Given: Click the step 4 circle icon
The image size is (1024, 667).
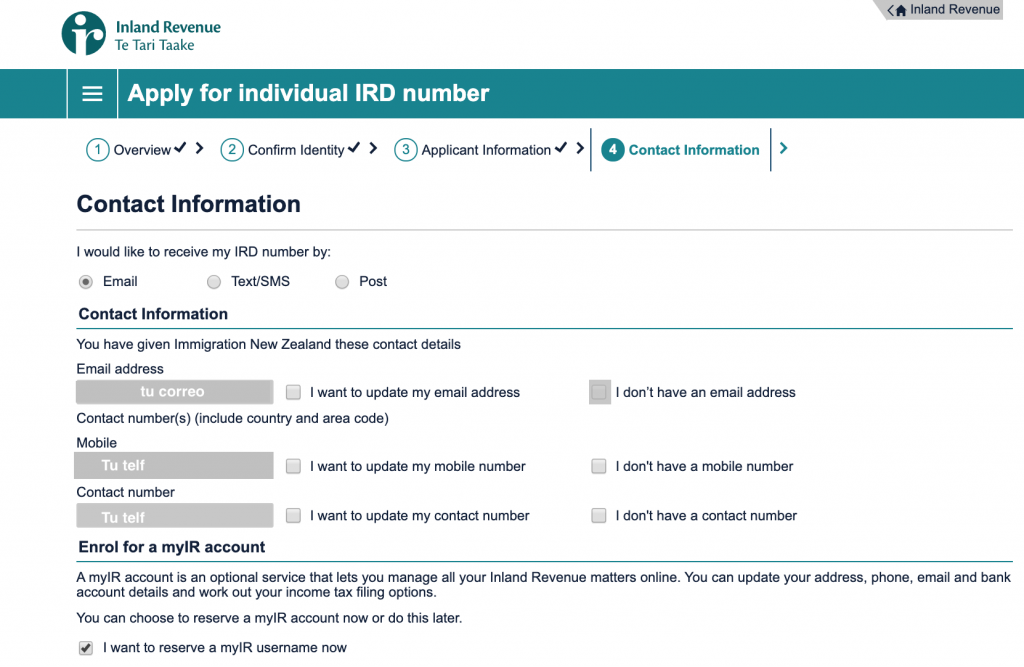Looking at the screenshot, I should click(612, 150).
